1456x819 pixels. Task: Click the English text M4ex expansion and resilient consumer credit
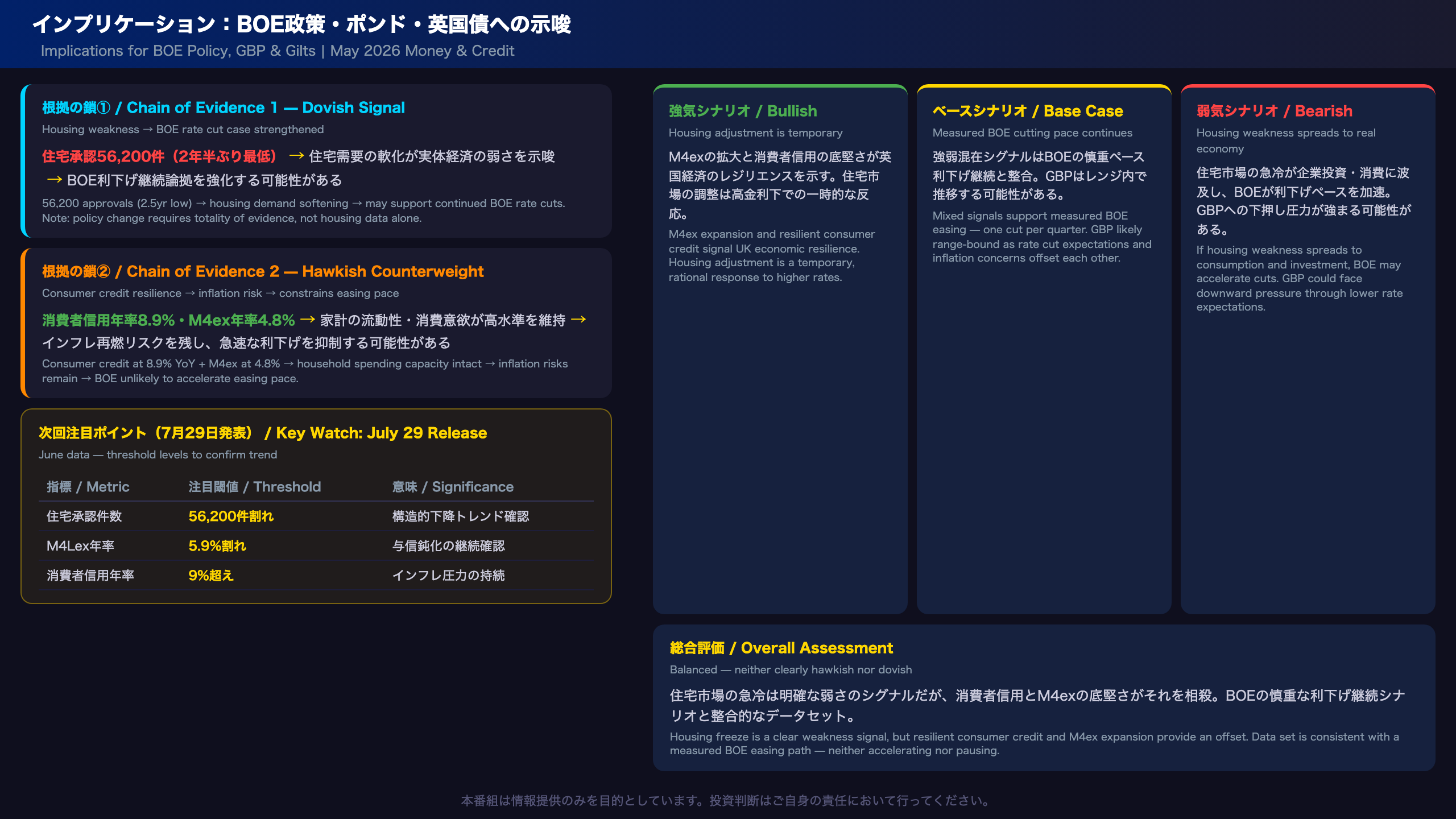(x=772, y=255)
